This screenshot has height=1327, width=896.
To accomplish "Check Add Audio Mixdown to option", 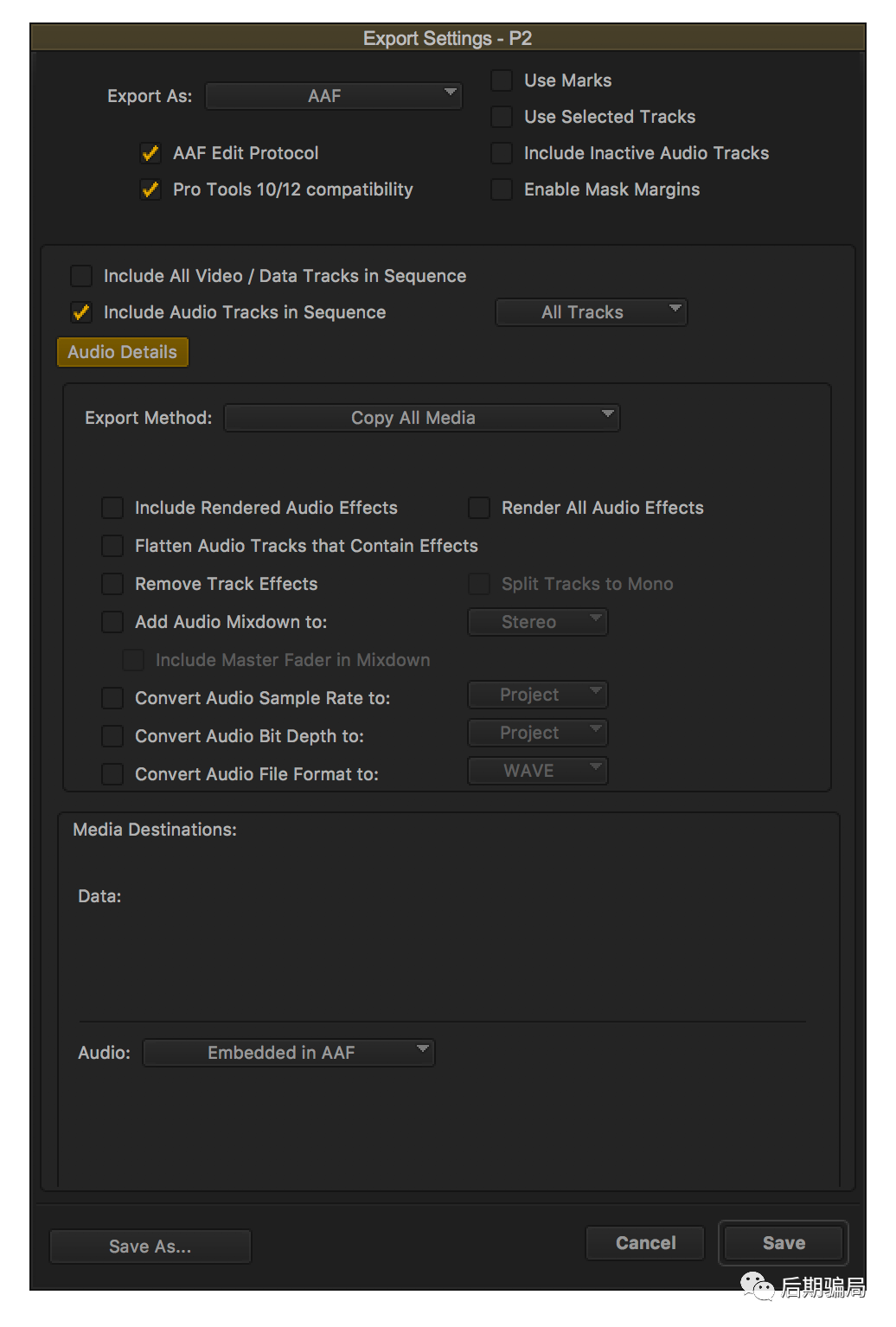I will click(x=112, y=622).
